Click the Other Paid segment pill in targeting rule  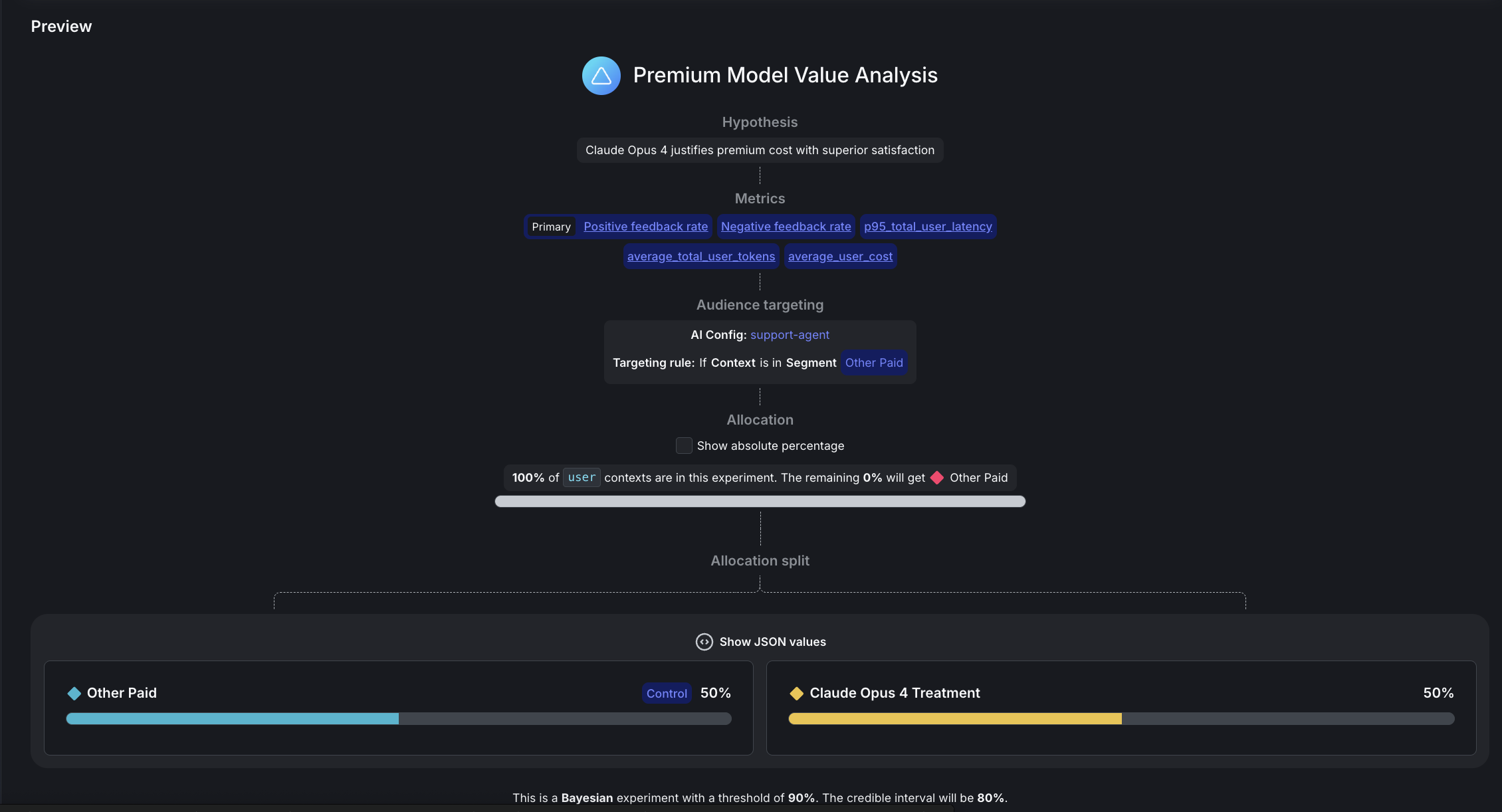coord(874,363)
